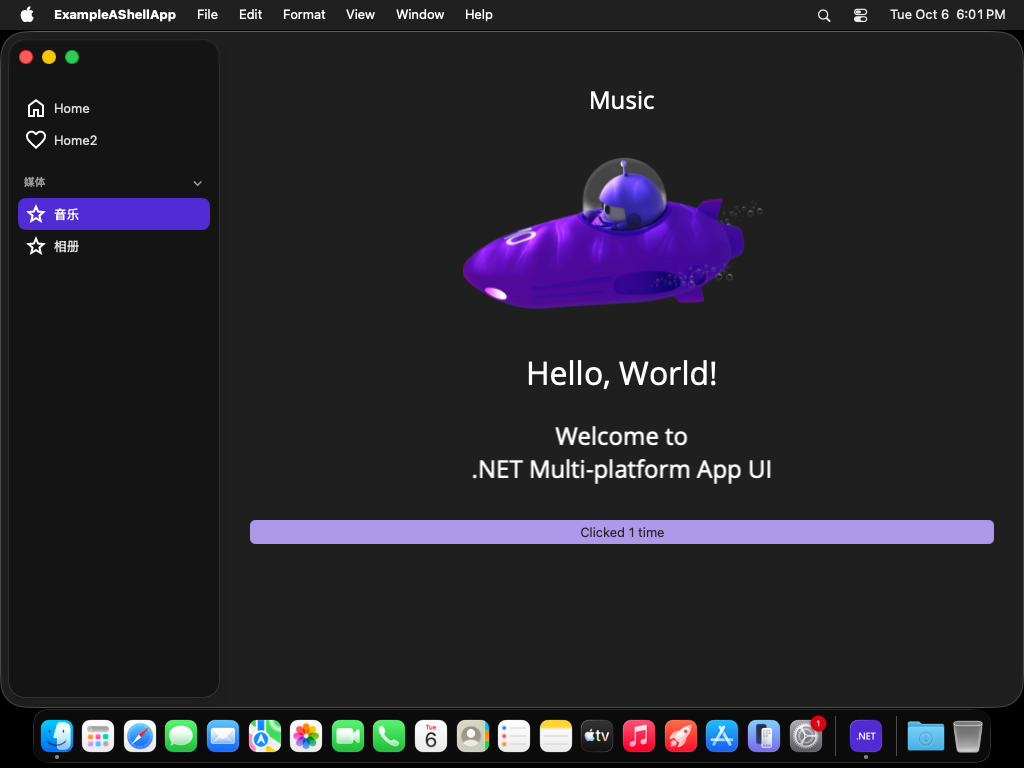Click the Home house icon in sidebar

[36, 108]
